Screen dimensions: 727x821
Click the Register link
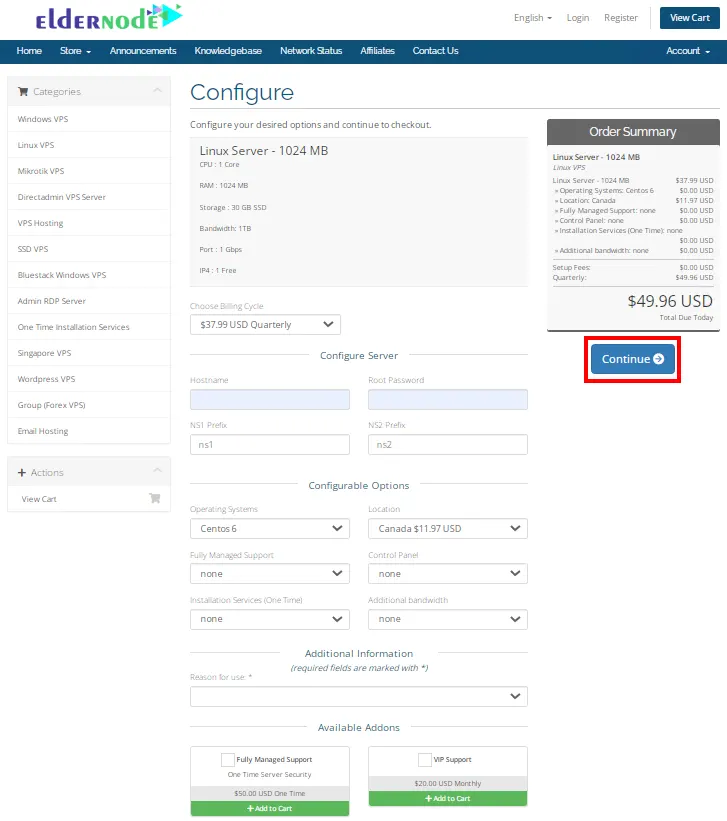[x=621, y=18]
